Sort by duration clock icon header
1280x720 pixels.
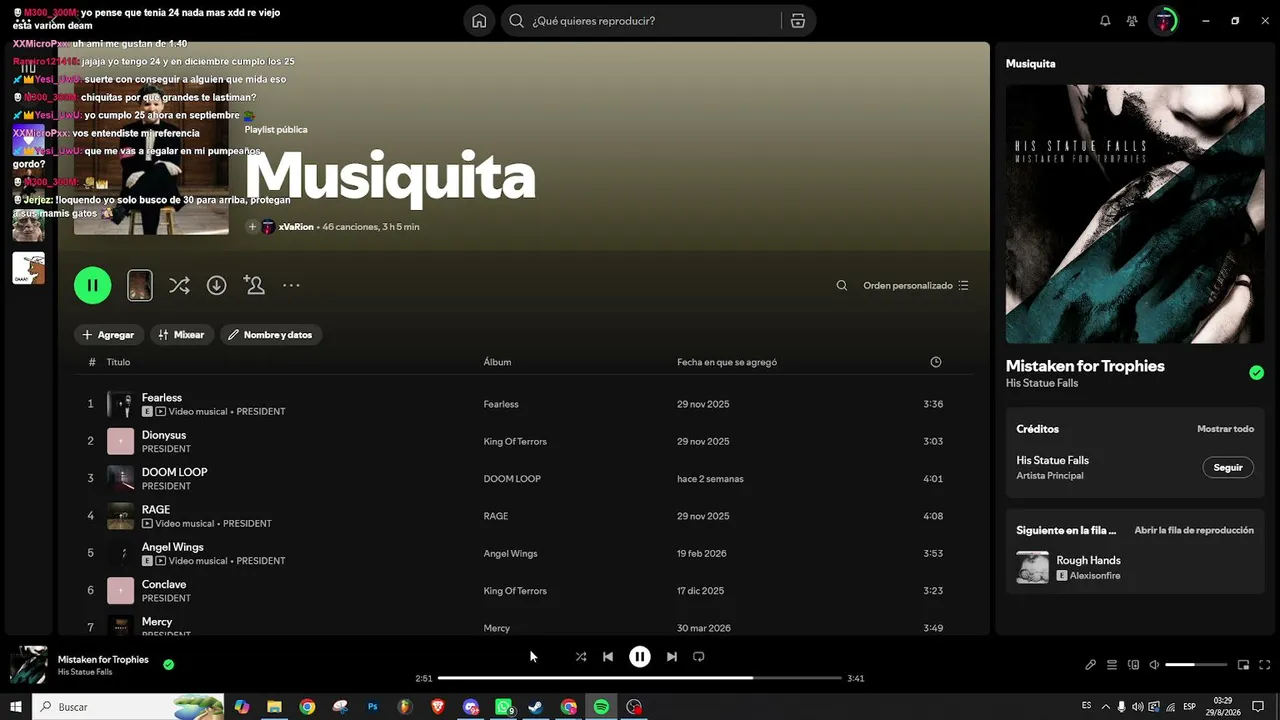(936, 362)
